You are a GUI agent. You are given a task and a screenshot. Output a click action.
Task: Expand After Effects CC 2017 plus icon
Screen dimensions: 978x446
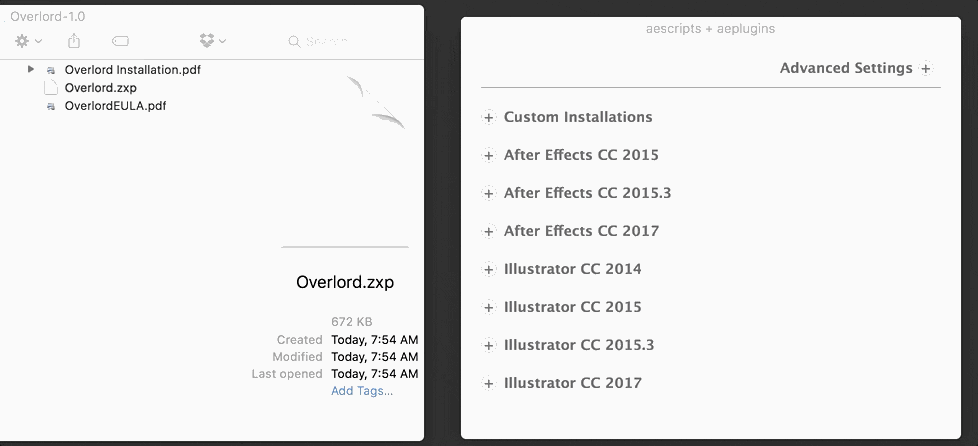pos(489,231)
